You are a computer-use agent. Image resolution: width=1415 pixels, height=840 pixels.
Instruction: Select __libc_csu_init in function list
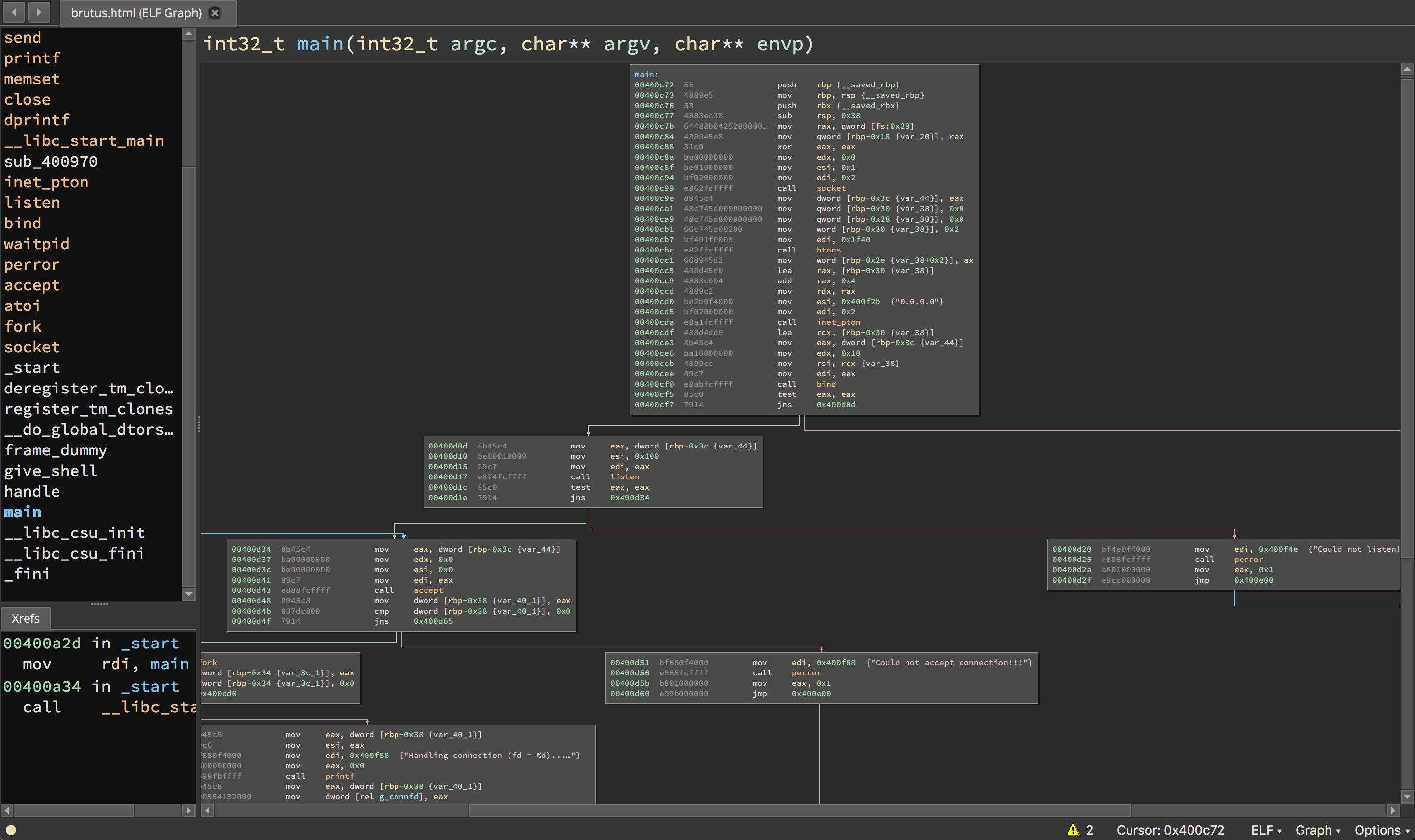74,532
